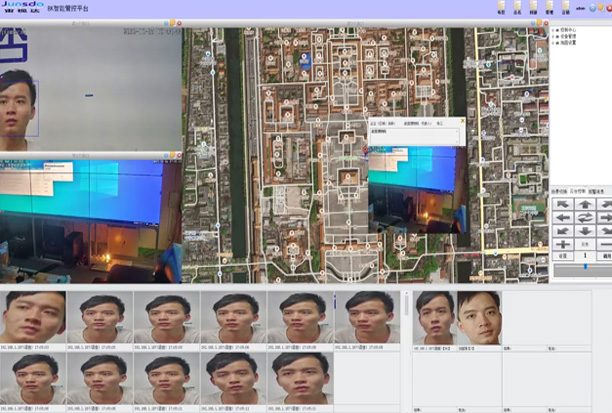612x413 pixels.
Task: Click the PTZ pan down arrow
Action: (584, 230)
